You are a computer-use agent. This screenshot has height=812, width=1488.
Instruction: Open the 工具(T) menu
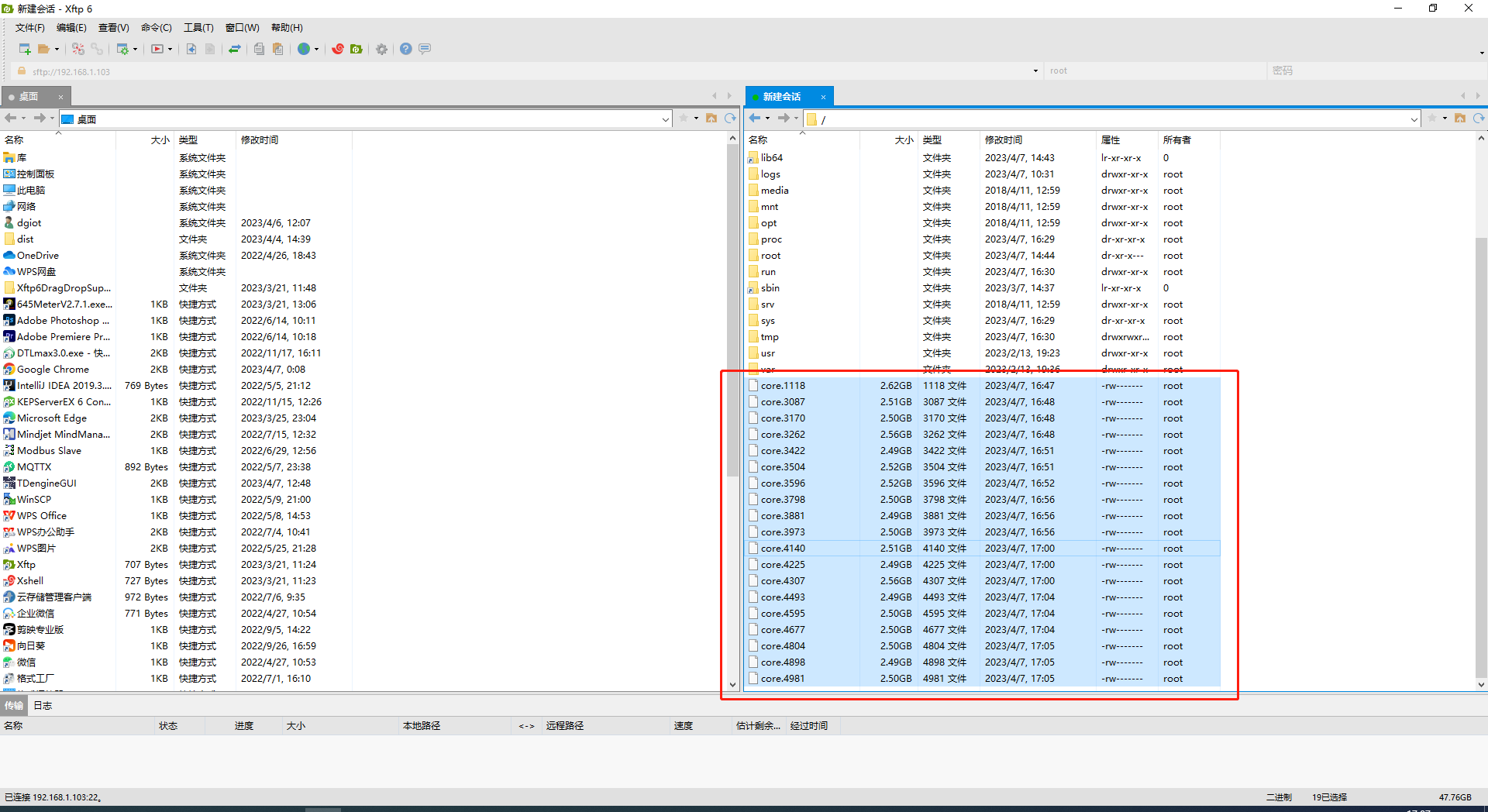198,27
